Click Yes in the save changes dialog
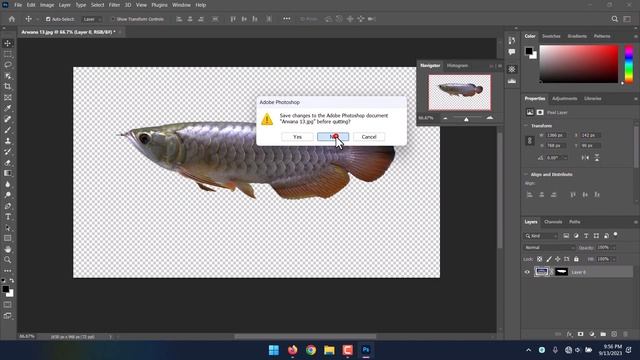The width and height of the screenshot is (640, 360). tap(298, 137)
